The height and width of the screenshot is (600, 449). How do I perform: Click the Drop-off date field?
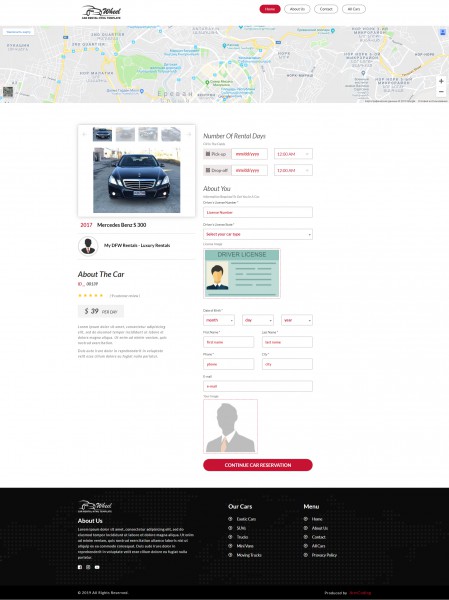(249, 170)
